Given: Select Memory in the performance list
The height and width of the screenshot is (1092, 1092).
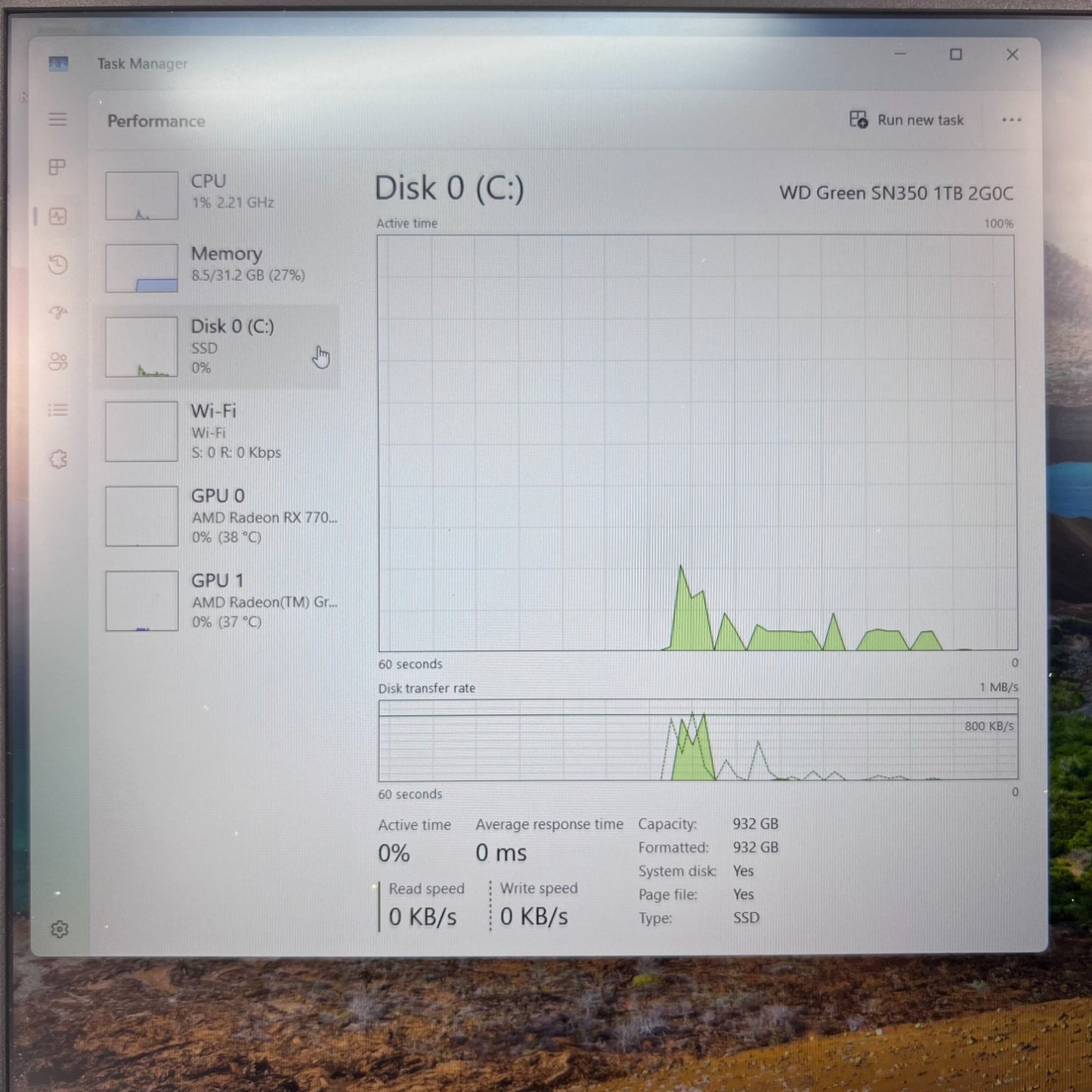Looking at the screenshot, I should (218, 268).
